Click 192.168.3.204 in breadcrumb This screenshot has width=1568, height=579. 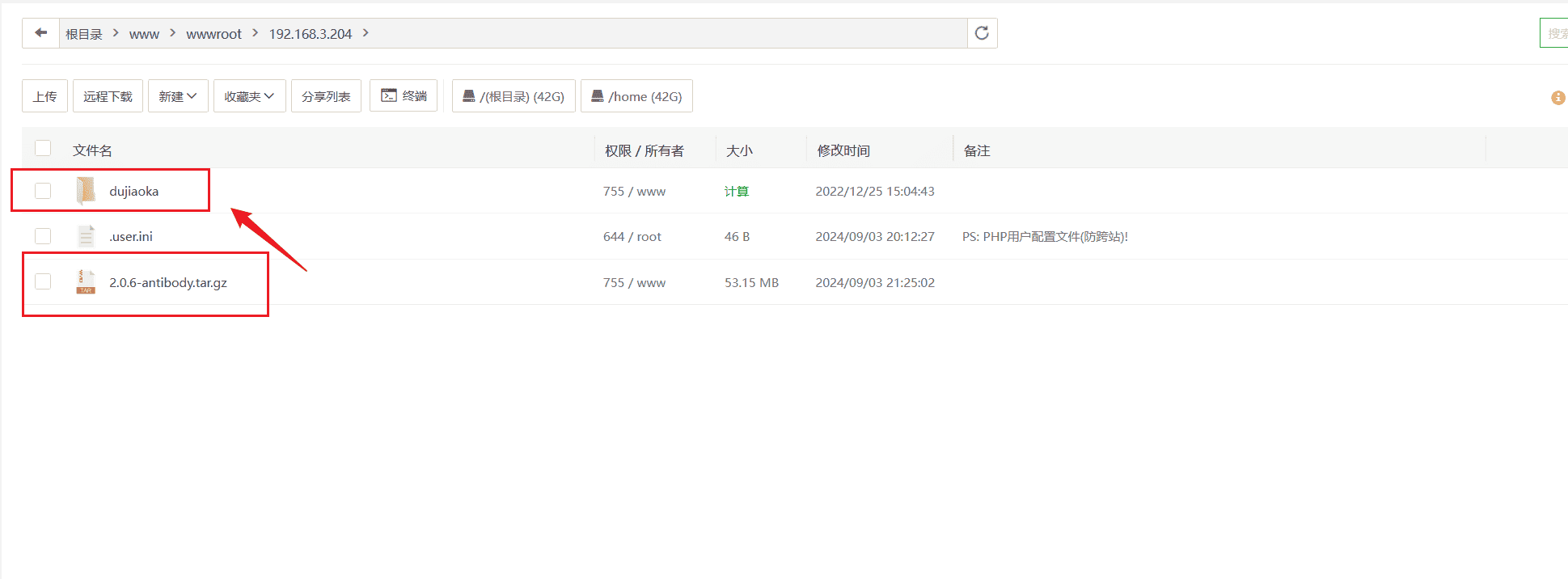pyautogui.click(x=311, y=34)
